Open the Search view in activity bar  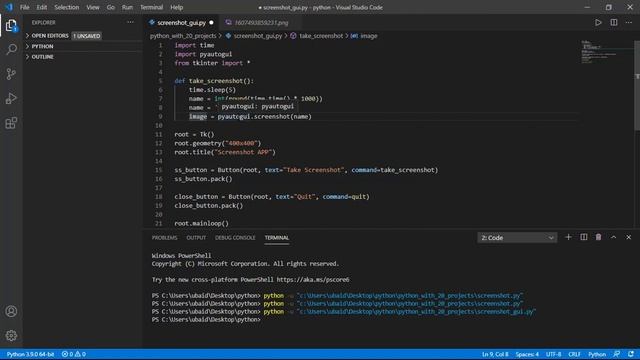[x=11, y=49]
